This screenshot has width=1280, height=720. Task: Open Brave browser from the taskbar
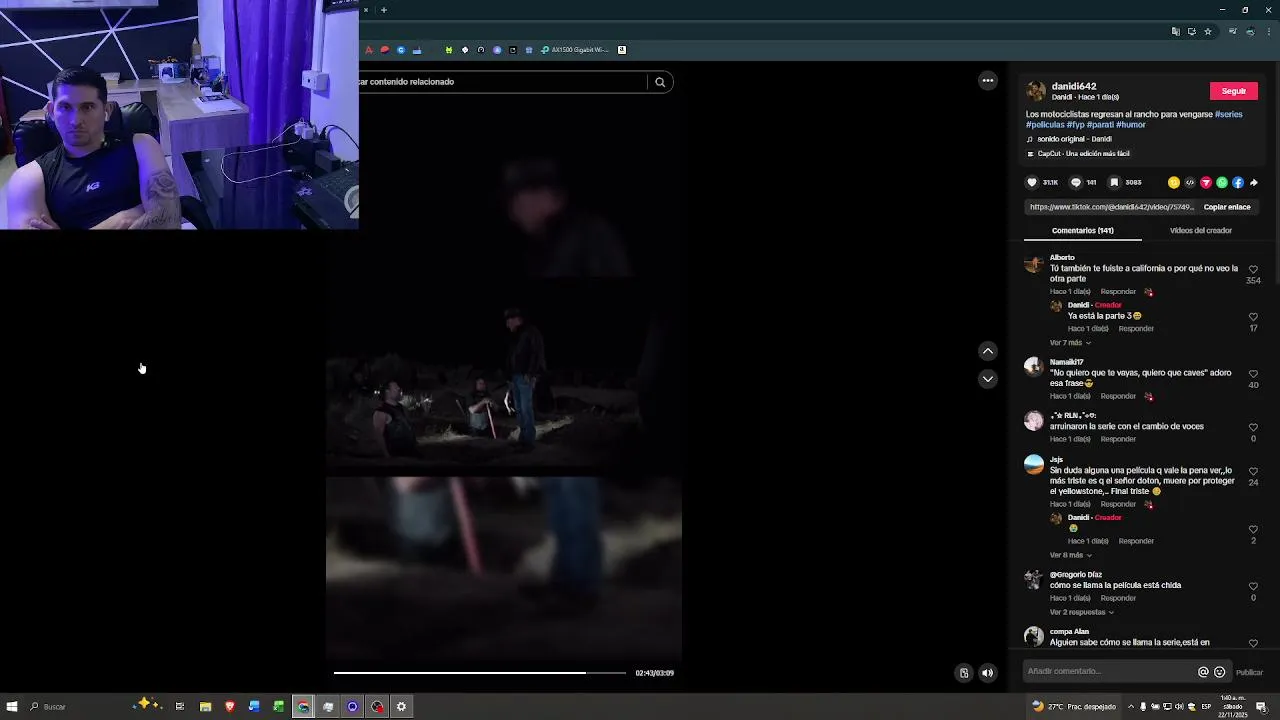230,707
